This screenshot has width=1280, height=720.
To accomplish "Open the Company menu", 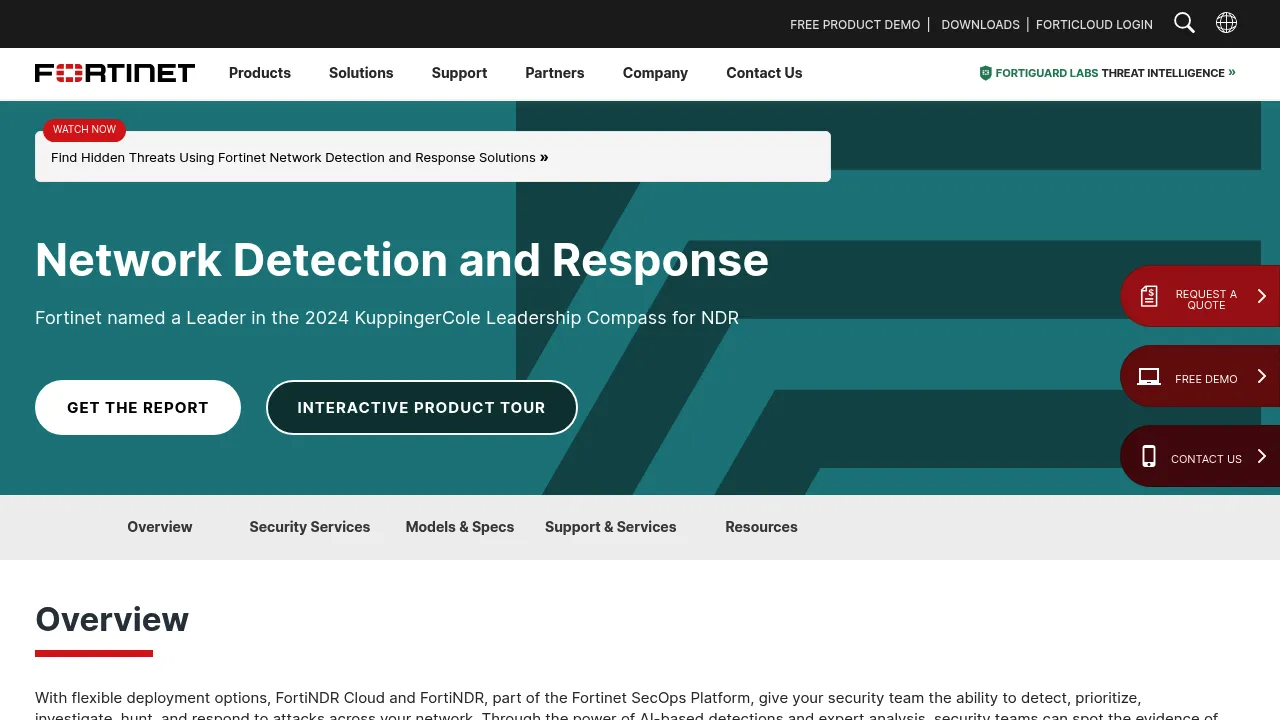I will point(655,73).
